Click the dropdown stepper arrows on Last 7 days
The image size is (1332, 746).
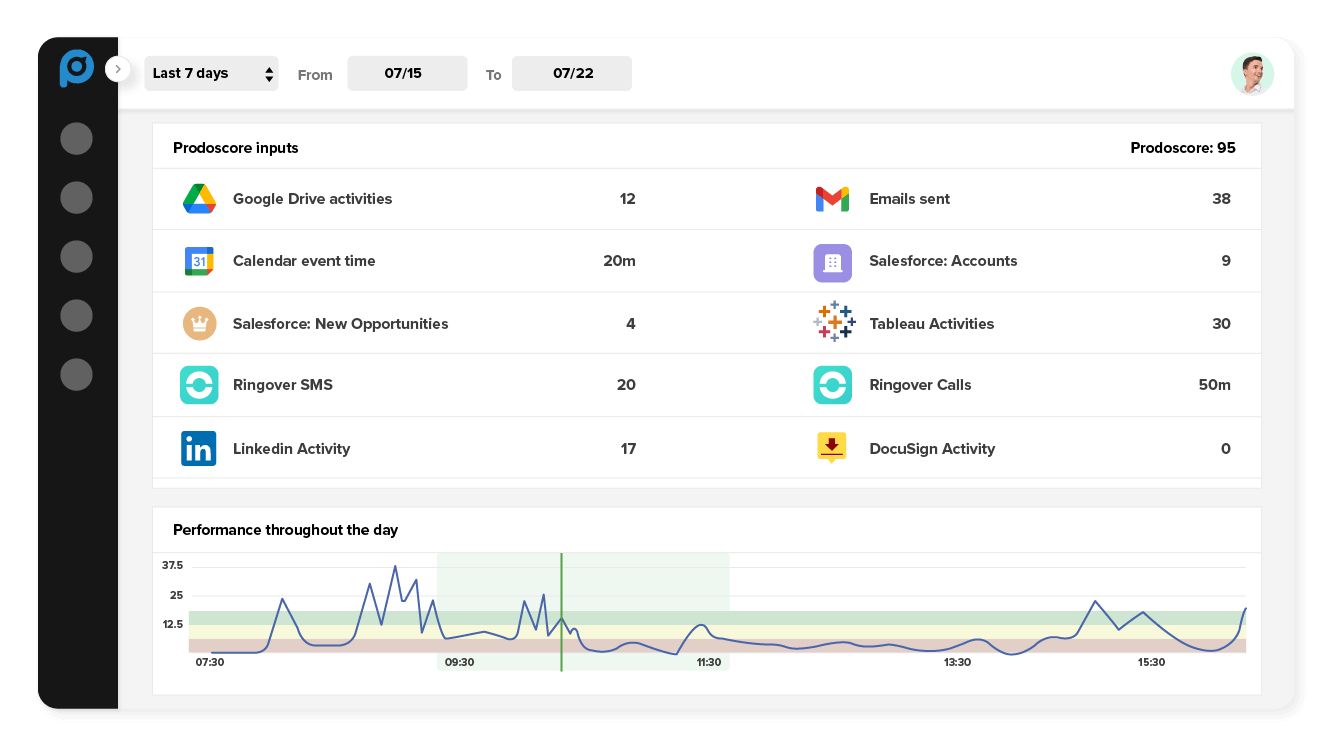click(267, 73)
